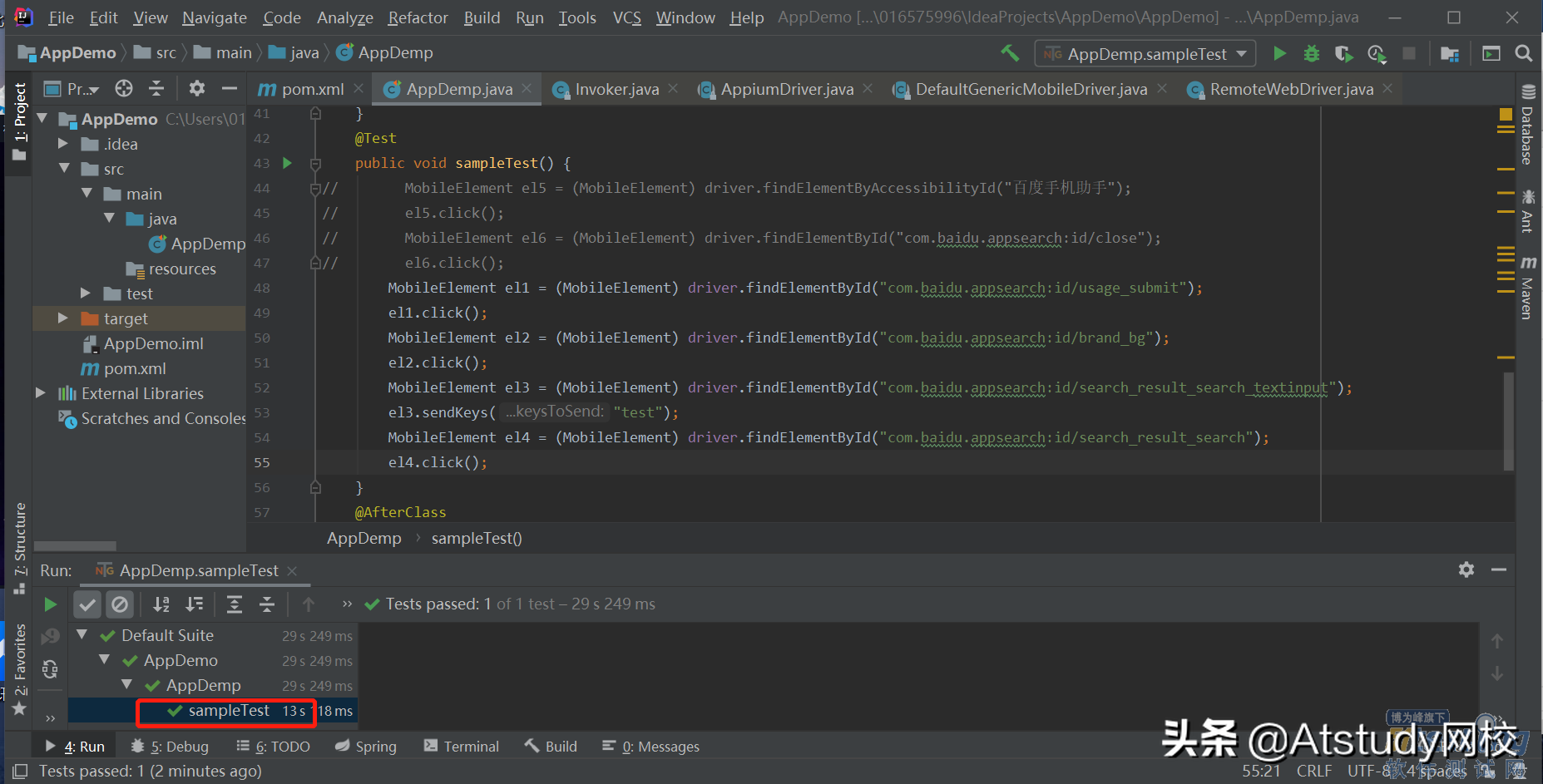This screenshot has height=784, width=1543.
Task: Open the VCS menu
Action: (x=627, y=17)
